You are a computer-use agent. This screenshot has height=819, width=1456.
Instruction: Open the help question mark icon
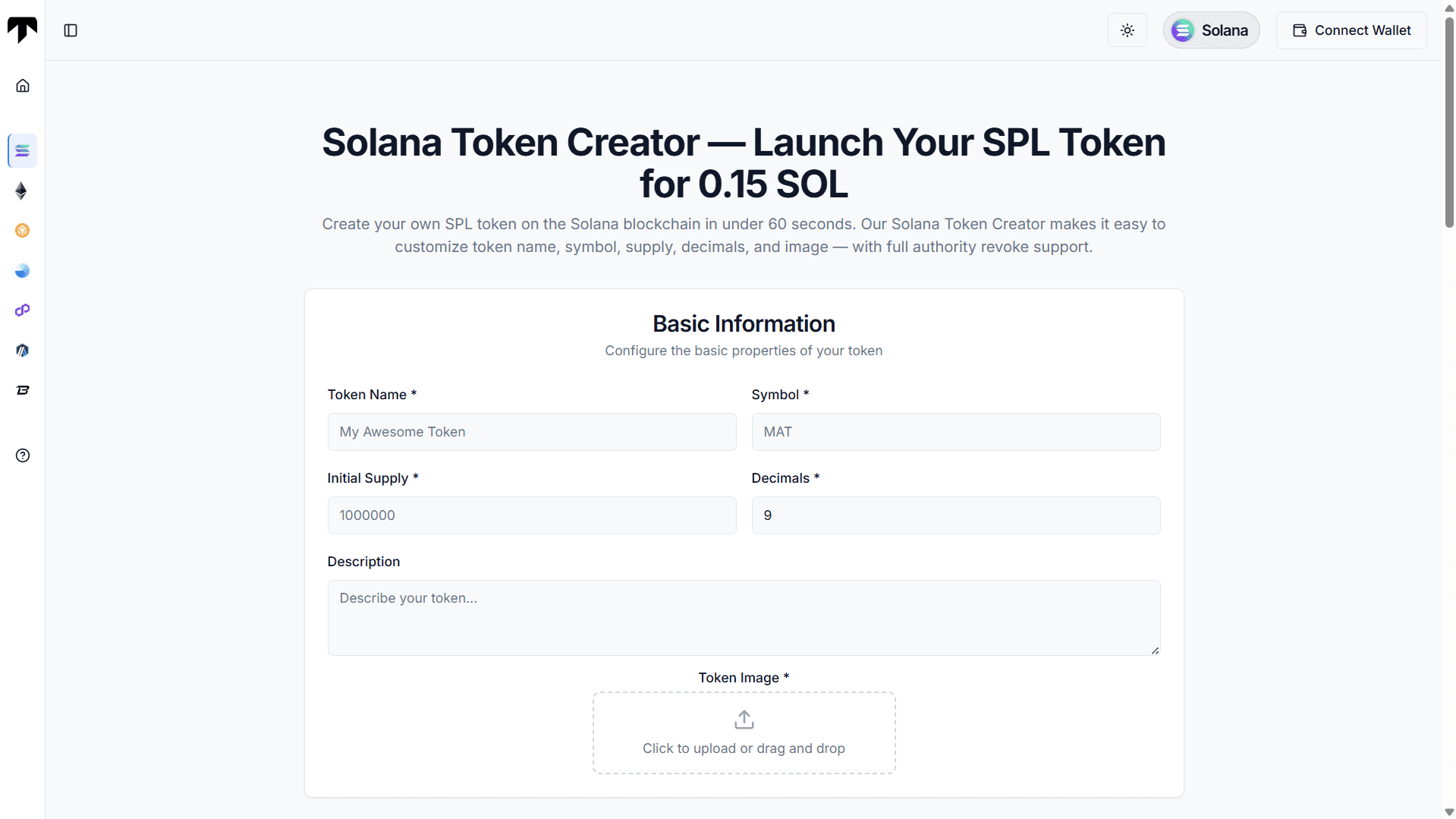[23, 455]
